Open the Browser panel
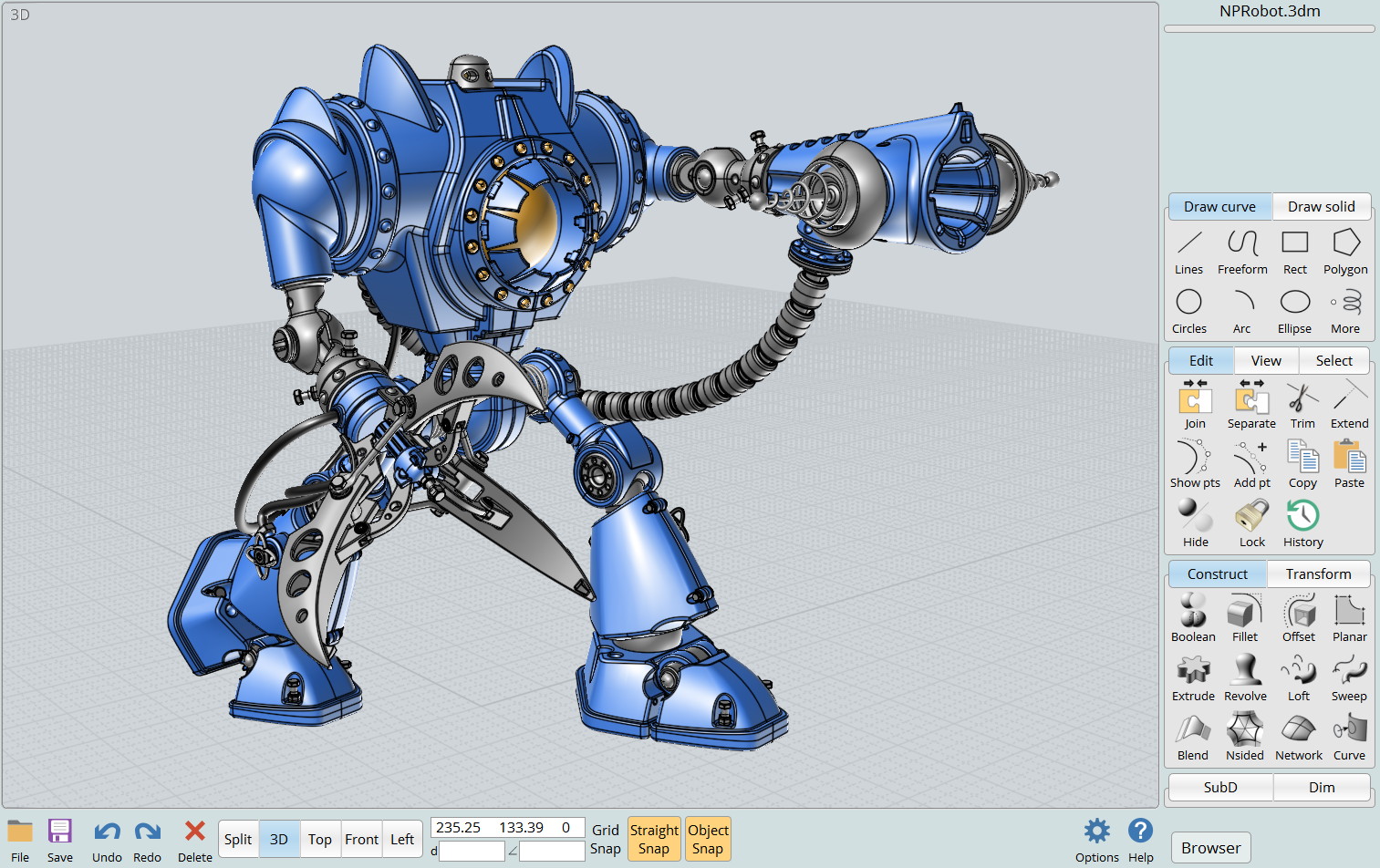Image resolution: width=1380 pixels, height=868 pixels. click(x=1210, y=847)
